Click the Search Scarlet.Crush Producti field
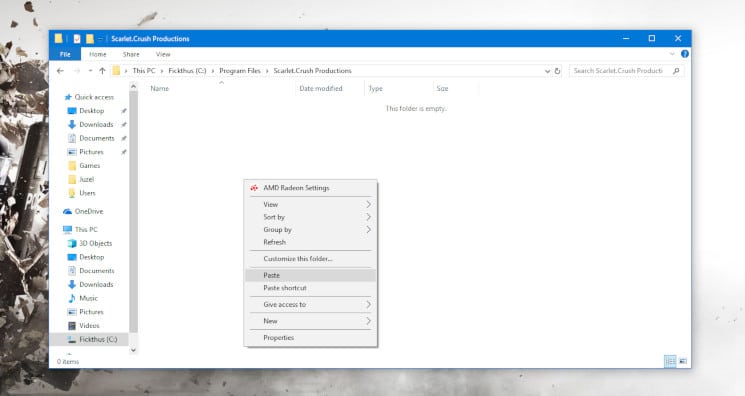 point(626,71)
